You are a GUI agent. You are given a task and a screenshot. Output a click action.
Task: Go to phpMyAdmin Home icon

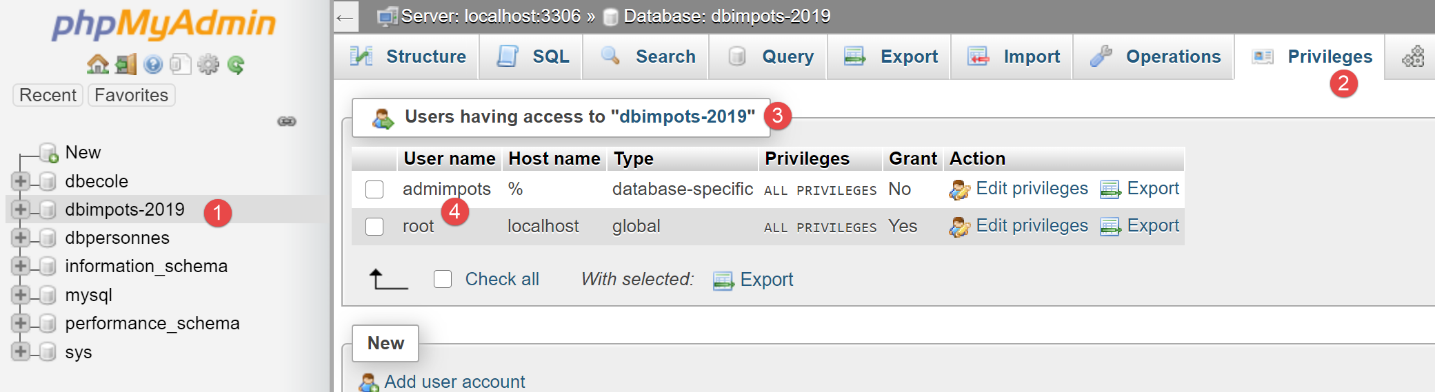[97, 65]
